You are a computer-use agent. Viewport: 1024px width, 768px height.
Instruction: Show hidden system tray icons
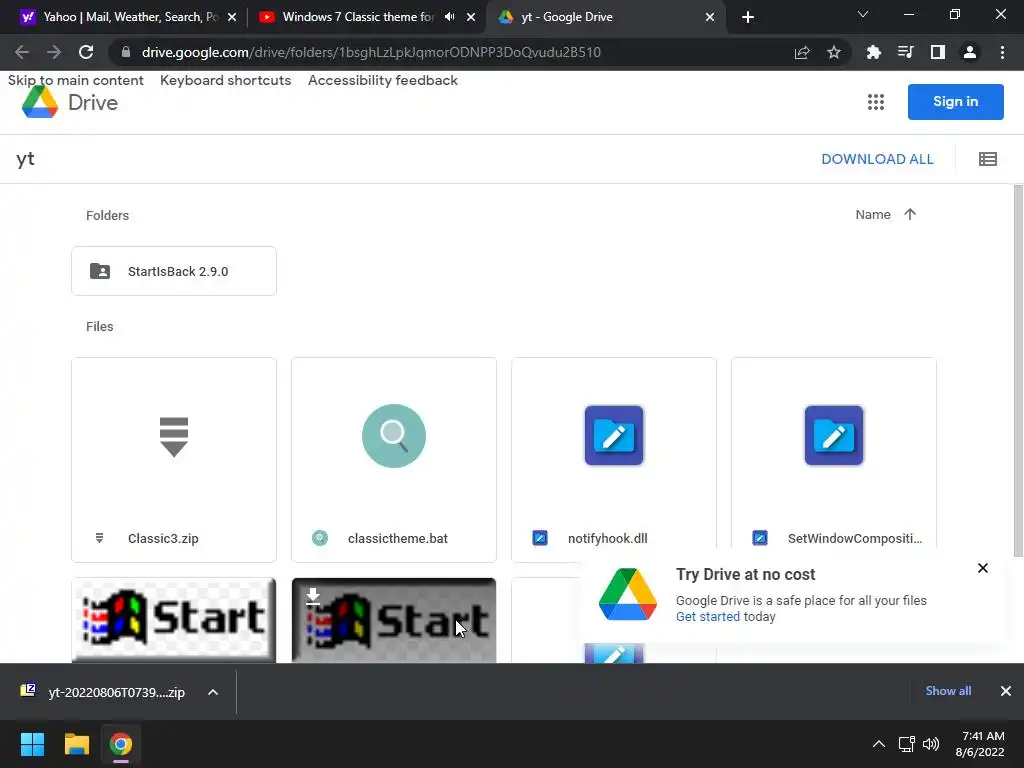pyautogui.click(x=879, y=744)
